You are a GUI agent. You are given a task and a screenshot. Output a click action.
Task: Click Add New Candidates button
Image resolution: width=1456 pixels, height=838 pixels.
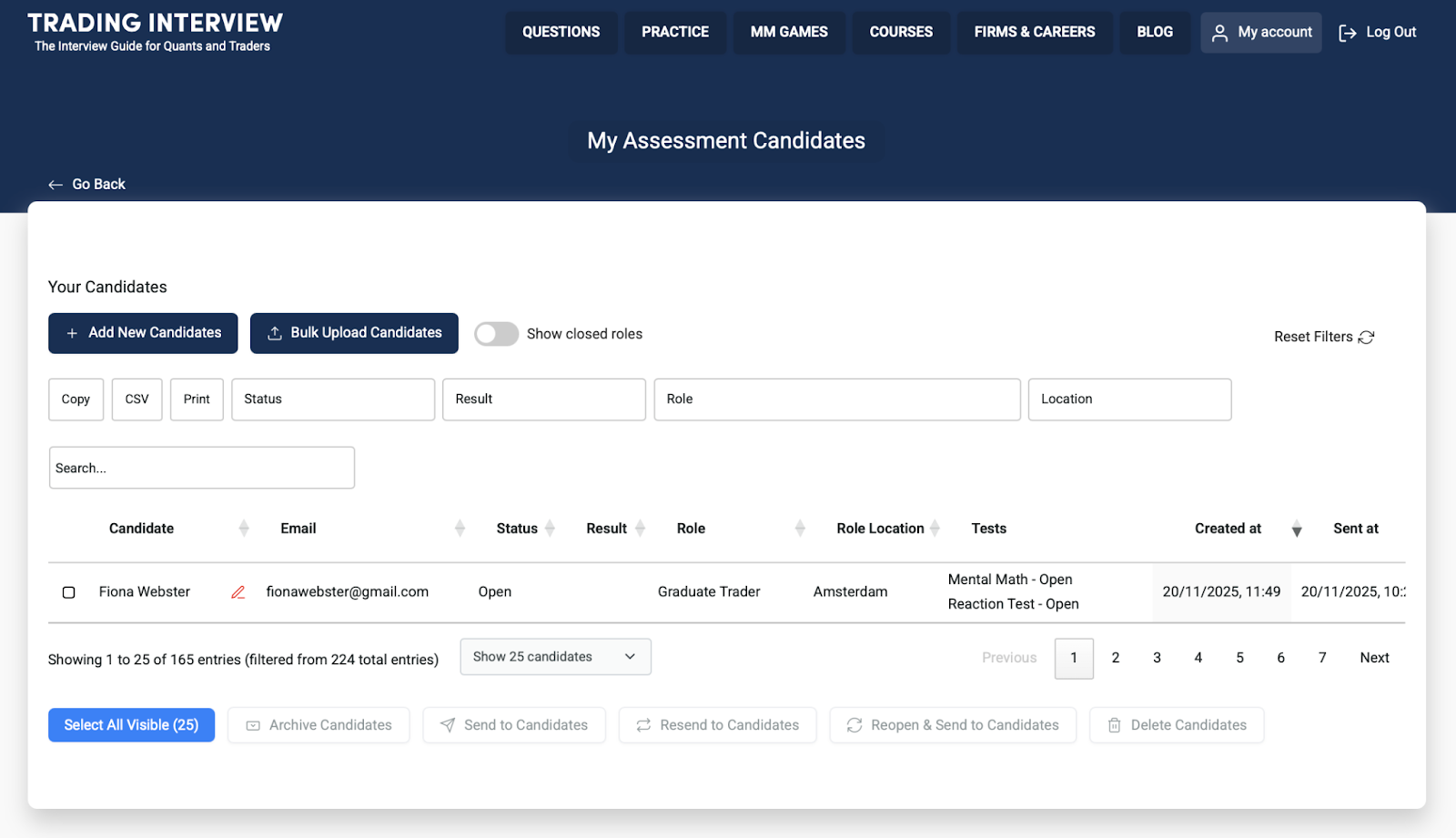tap(143, 333)
